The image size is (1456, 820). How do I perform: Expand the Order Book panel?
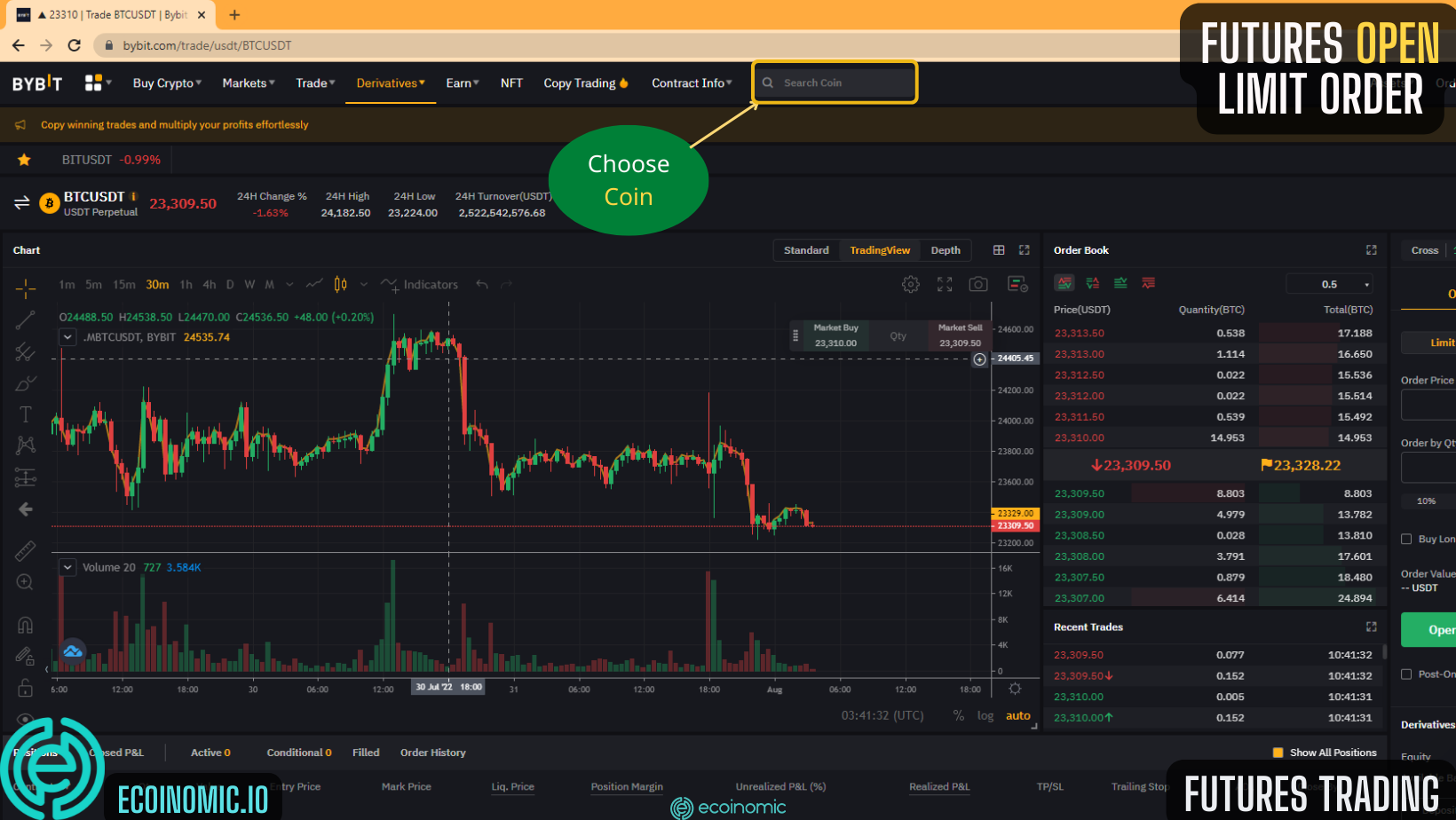(x=1371, y=250)
